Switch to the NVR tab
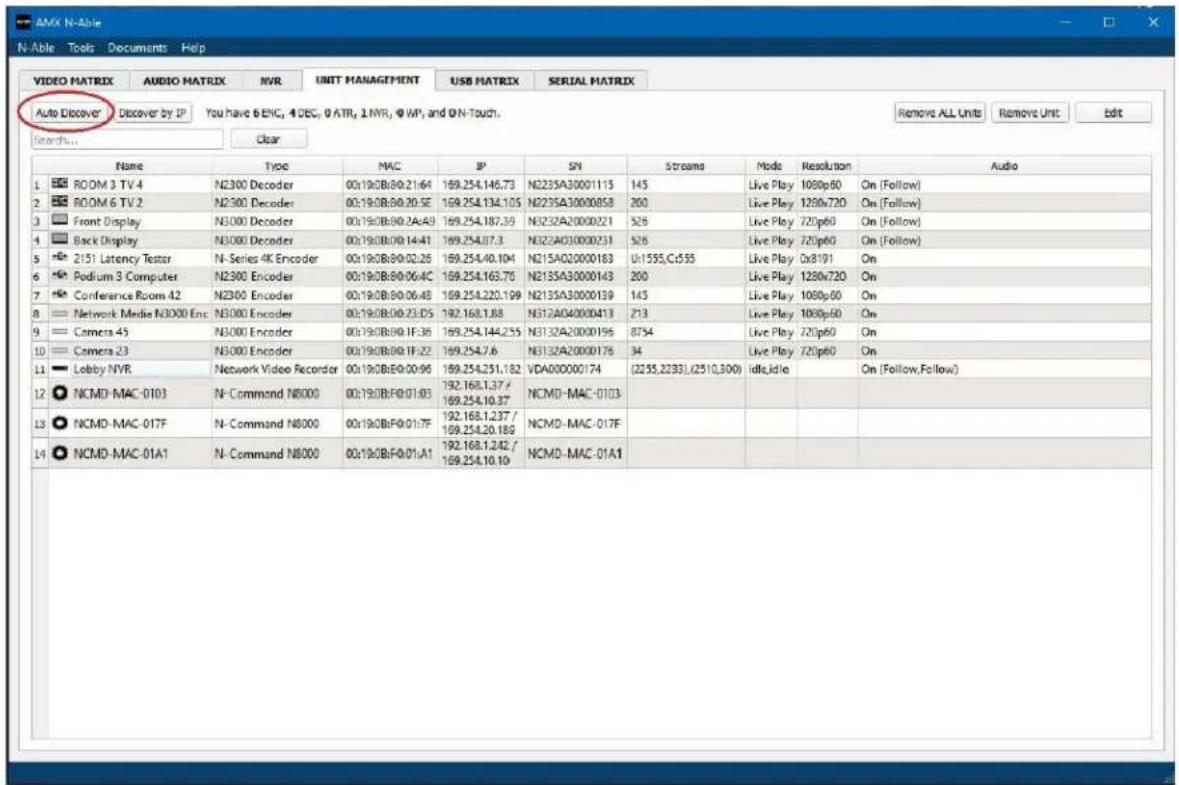The height and width of the screenshot is (785, 1179). (271, 80)
